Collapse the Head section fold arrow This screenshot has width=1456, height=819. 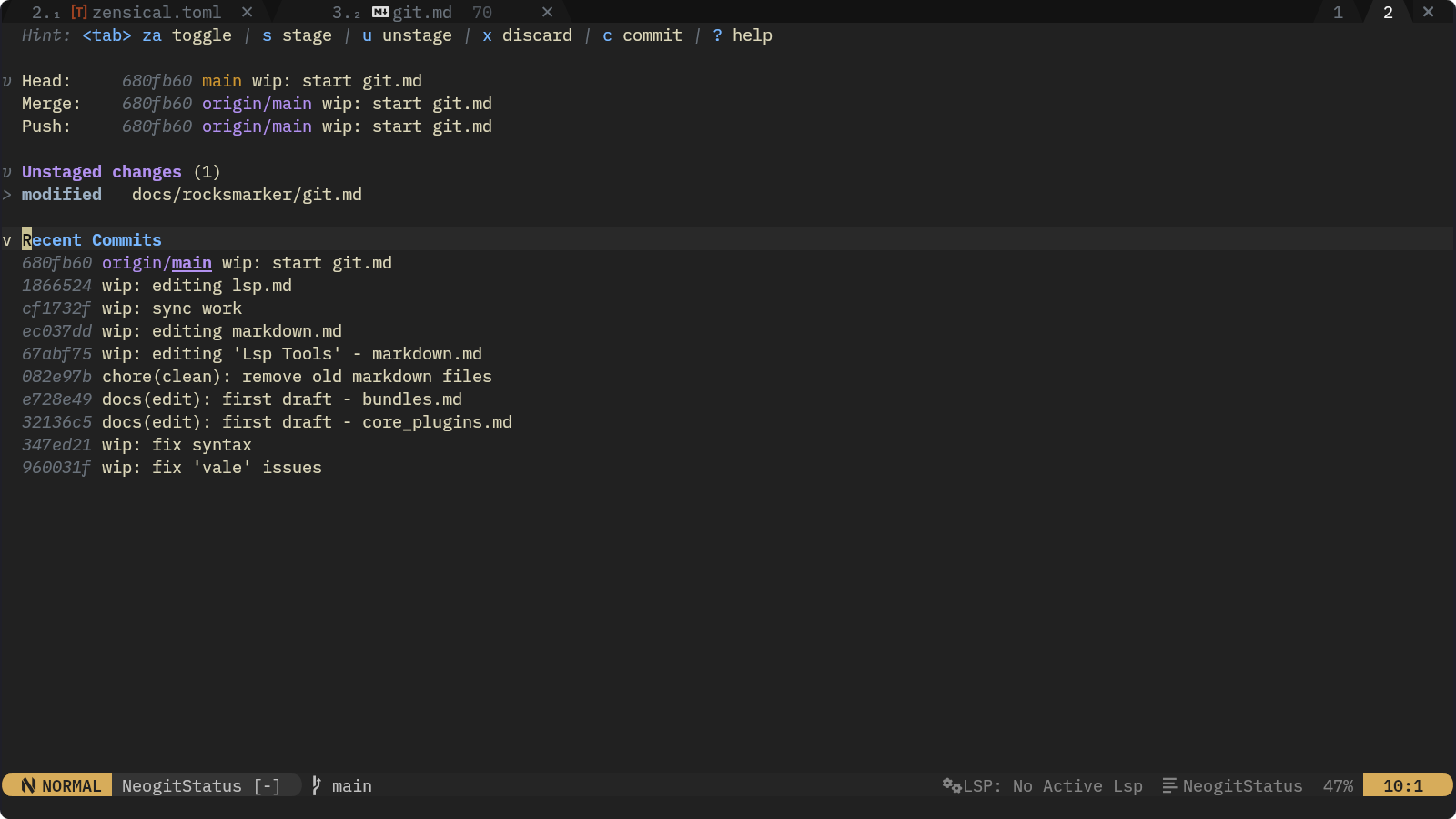[x=7, y=81]
